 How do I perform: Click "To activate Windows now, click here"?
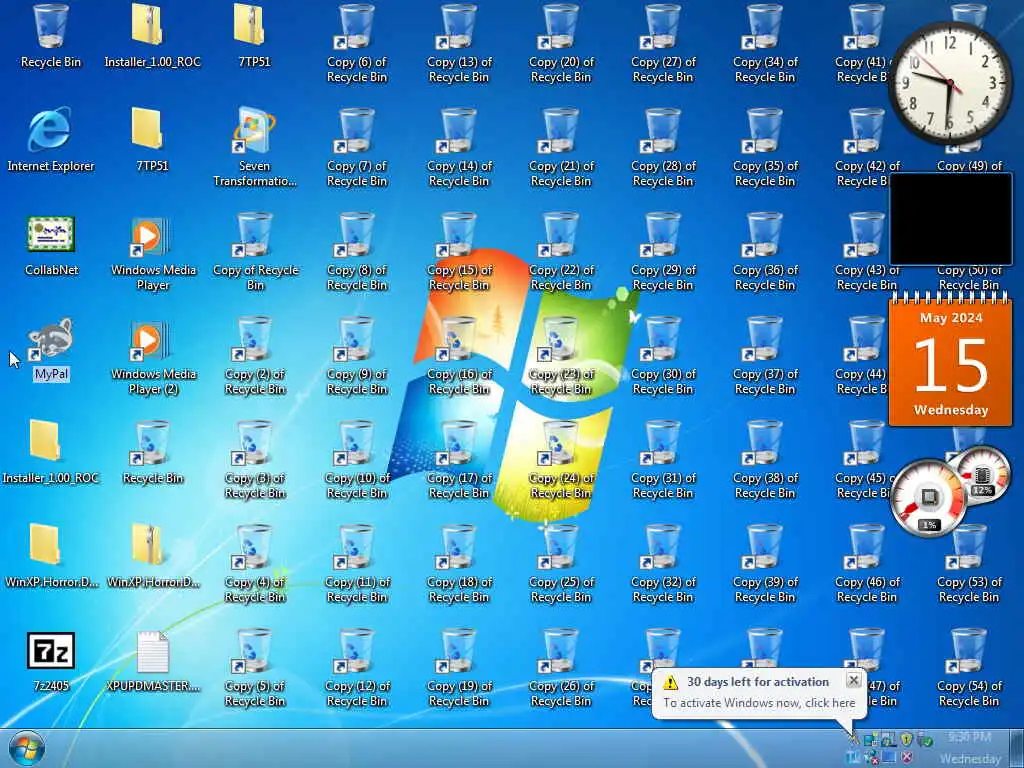(x=759, y=703)
